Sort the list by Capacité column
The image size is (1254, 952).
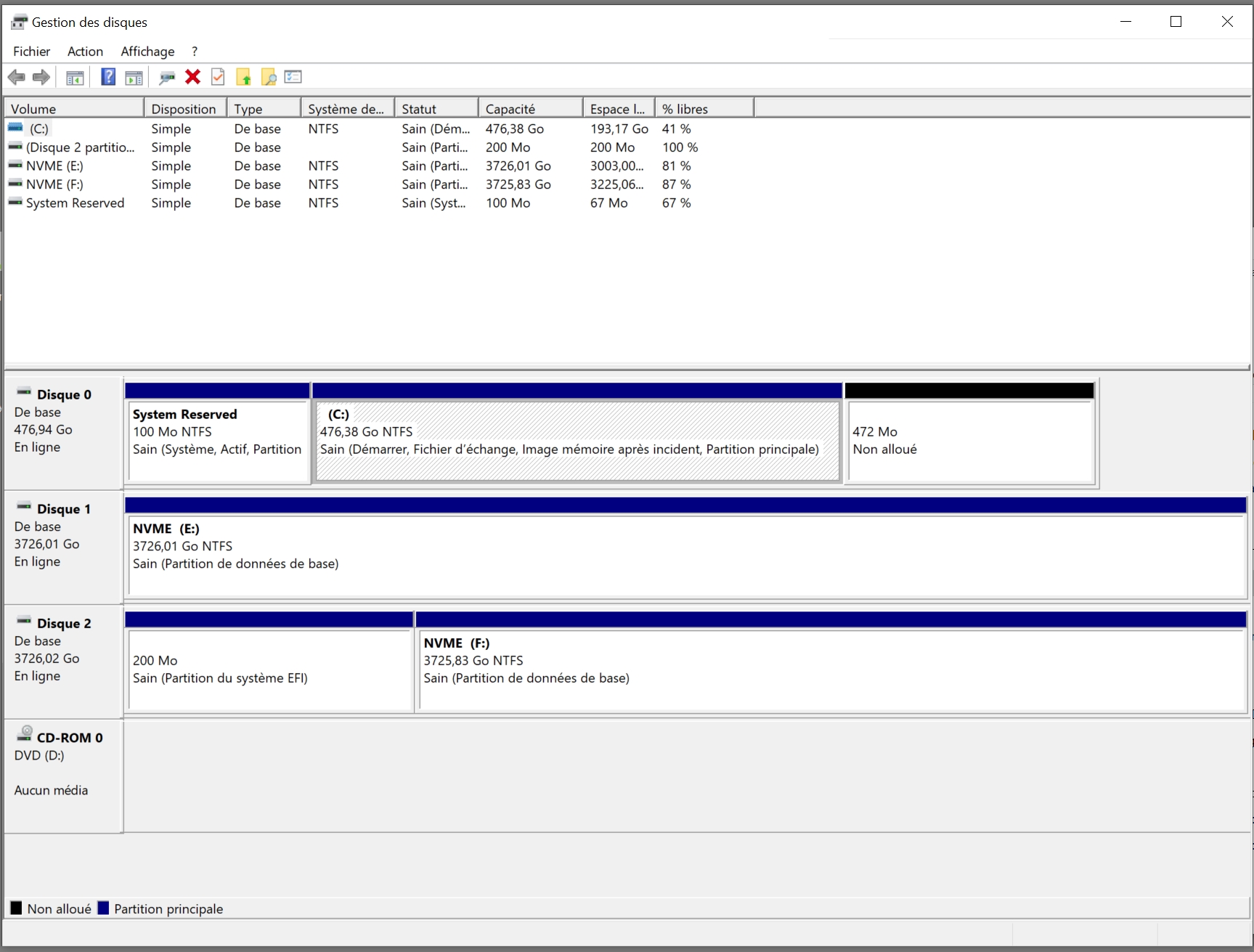click(x=530, y=109)
